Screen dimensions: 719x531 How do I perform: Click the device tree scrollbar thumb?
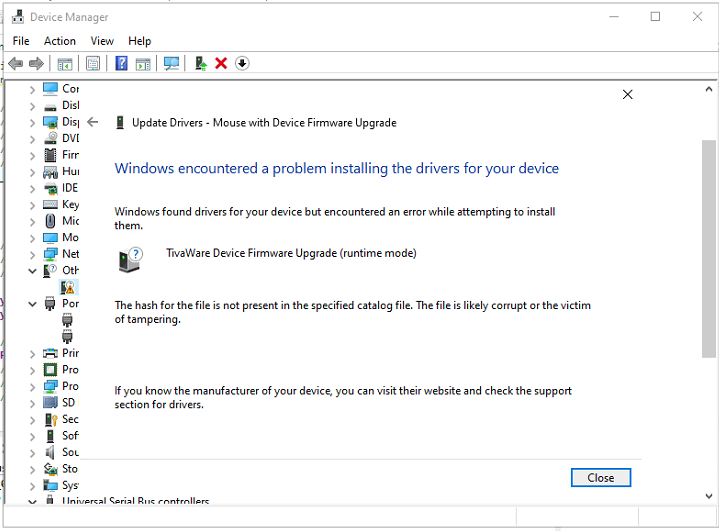(x=709, y=249)
